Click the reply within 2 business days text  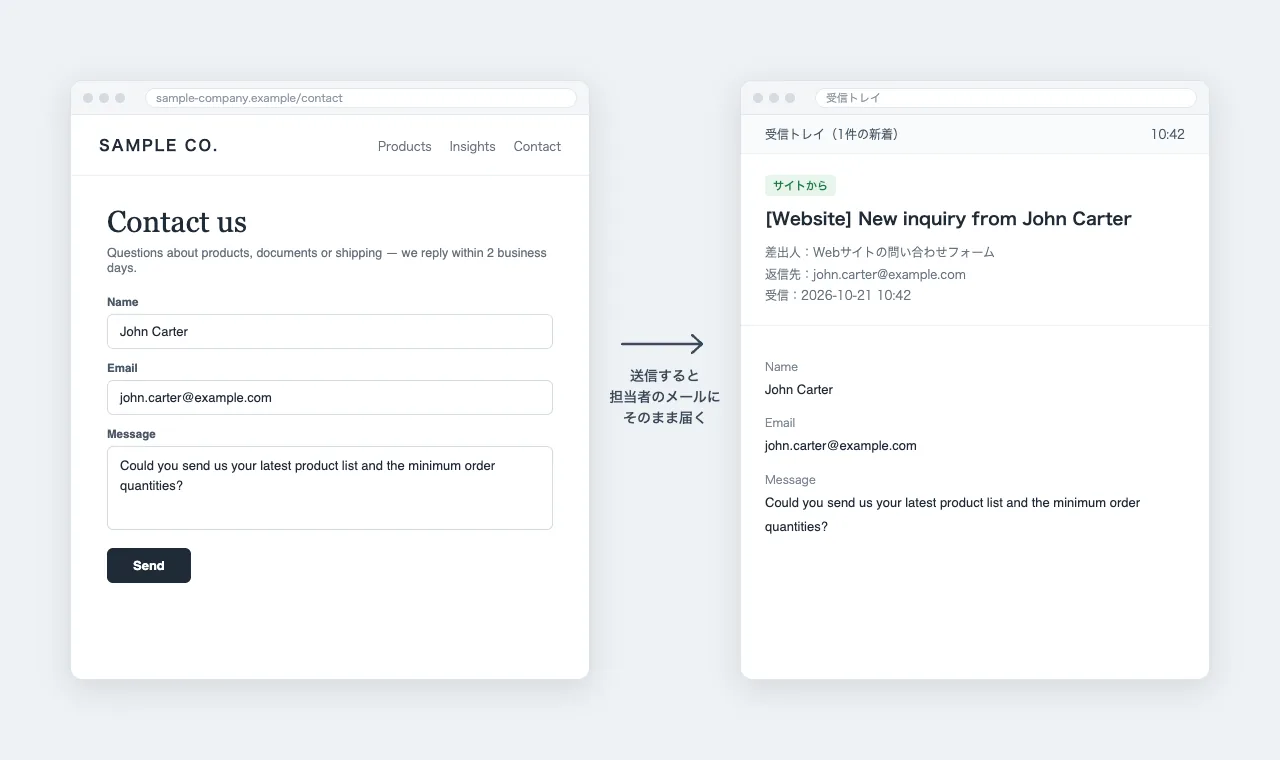pos(327,260)
